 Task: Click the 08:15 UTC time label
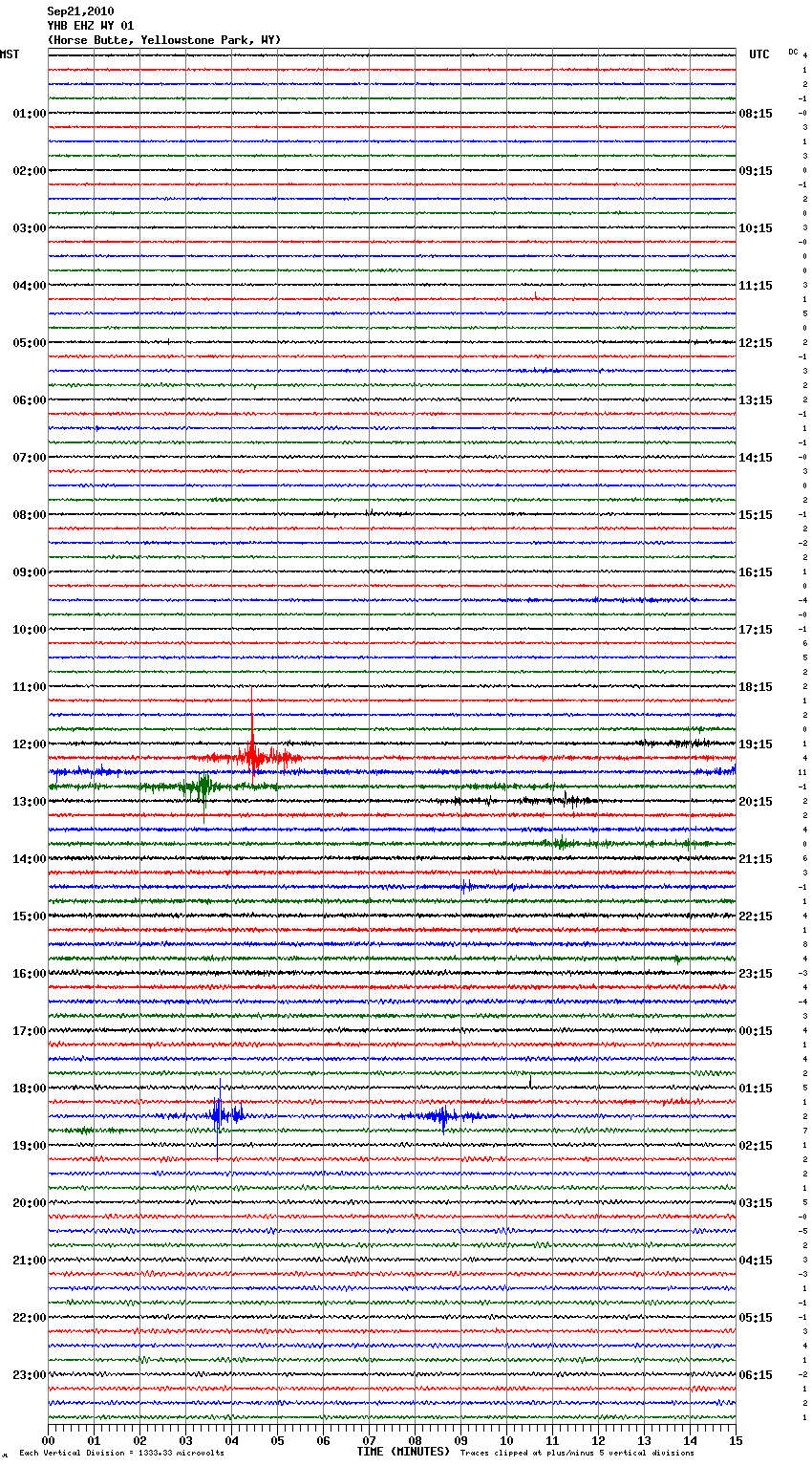pos(756,114)
